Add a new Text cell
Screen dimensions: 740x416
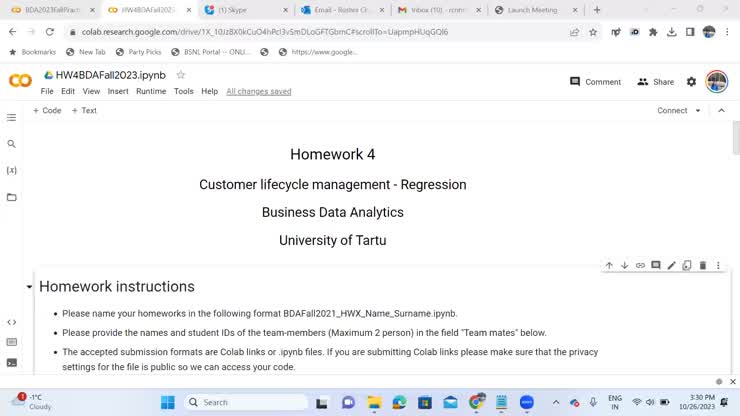84,110
